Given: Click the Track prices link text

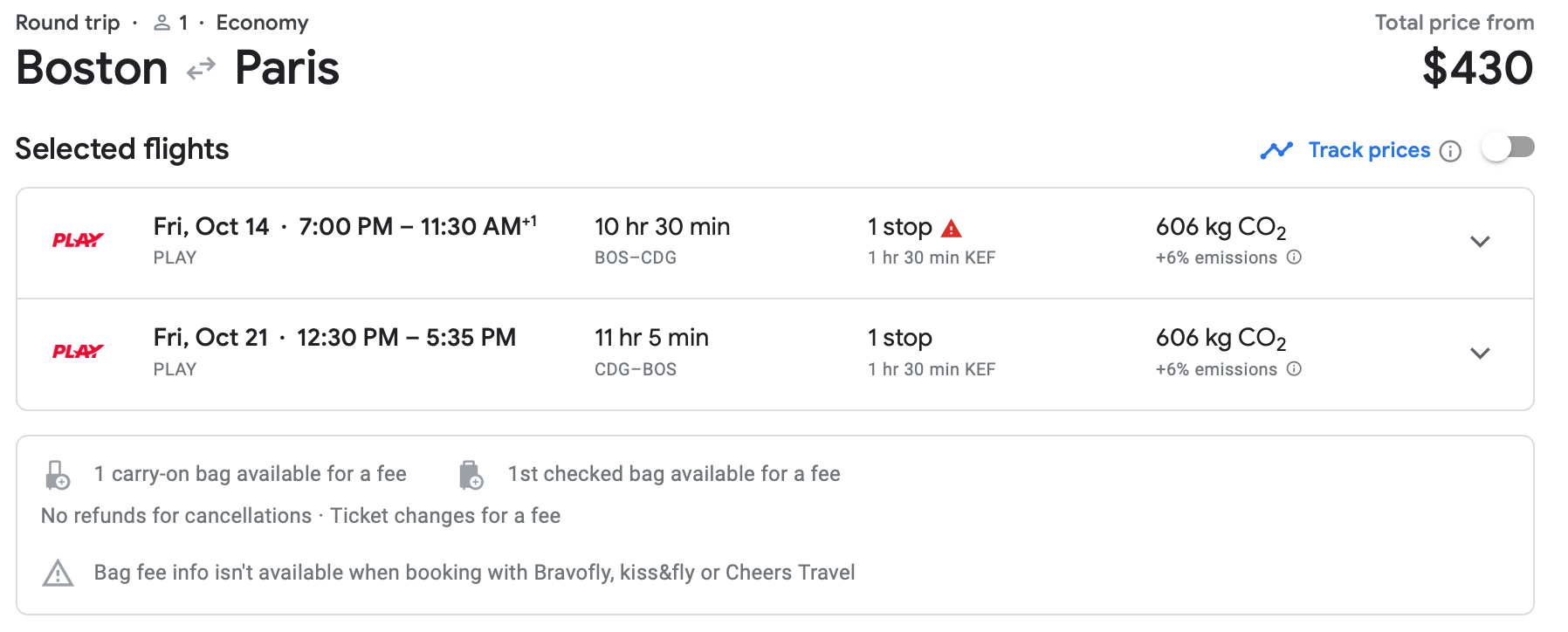Looking at the screenshot, I should click(1369, 150).
